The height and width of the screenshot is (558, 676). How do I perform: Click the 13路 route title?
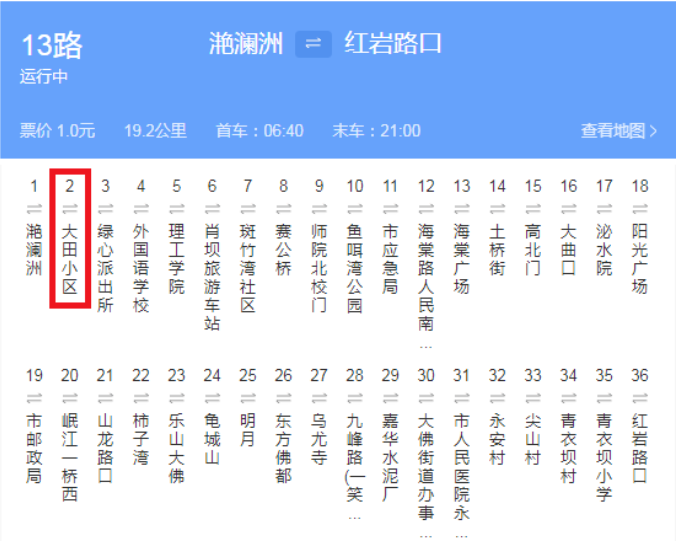pyautogui.click(x=52, y=45)
